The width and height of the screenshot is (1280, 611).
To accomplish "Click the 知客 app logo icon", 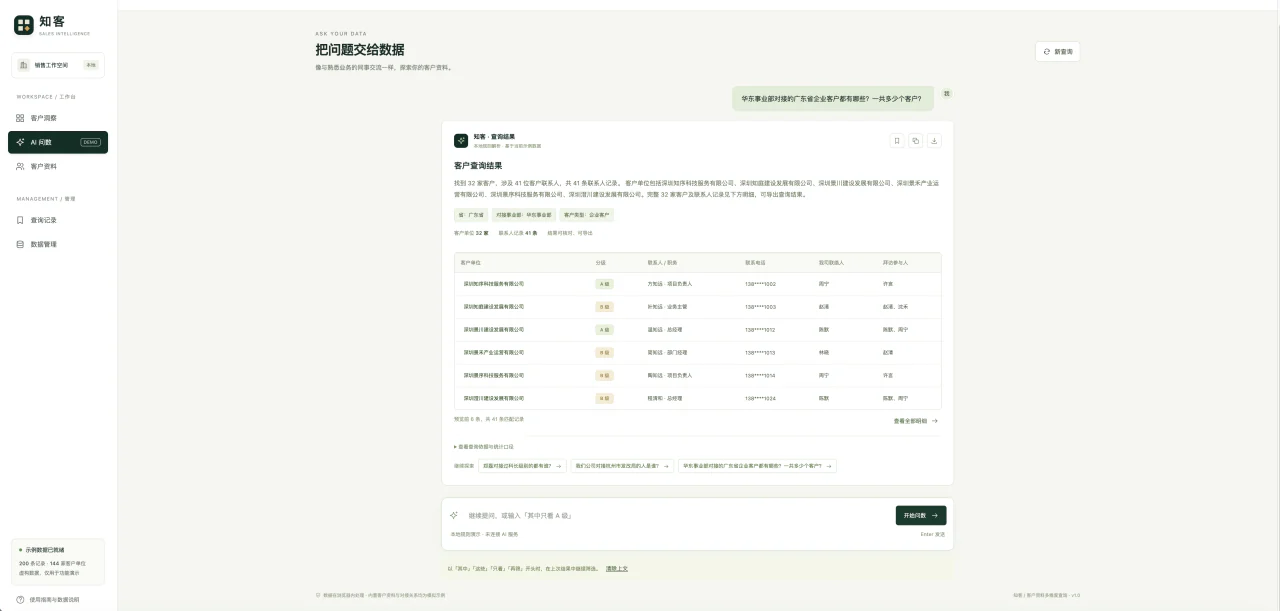I will [x=24, y=25].
